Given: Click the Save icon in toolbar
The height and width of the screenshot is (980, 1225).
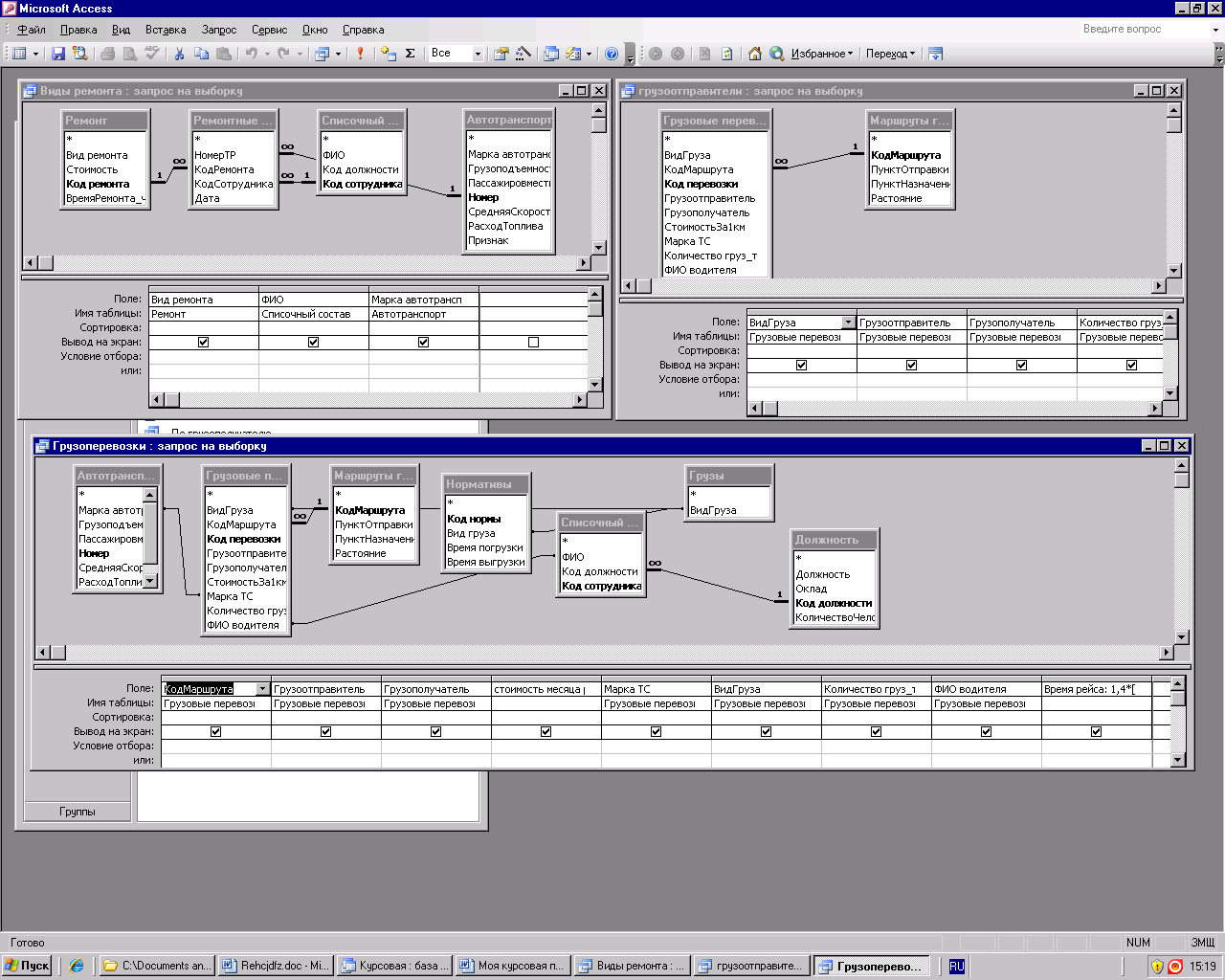Looking at the screenshot, I should 57,54.
